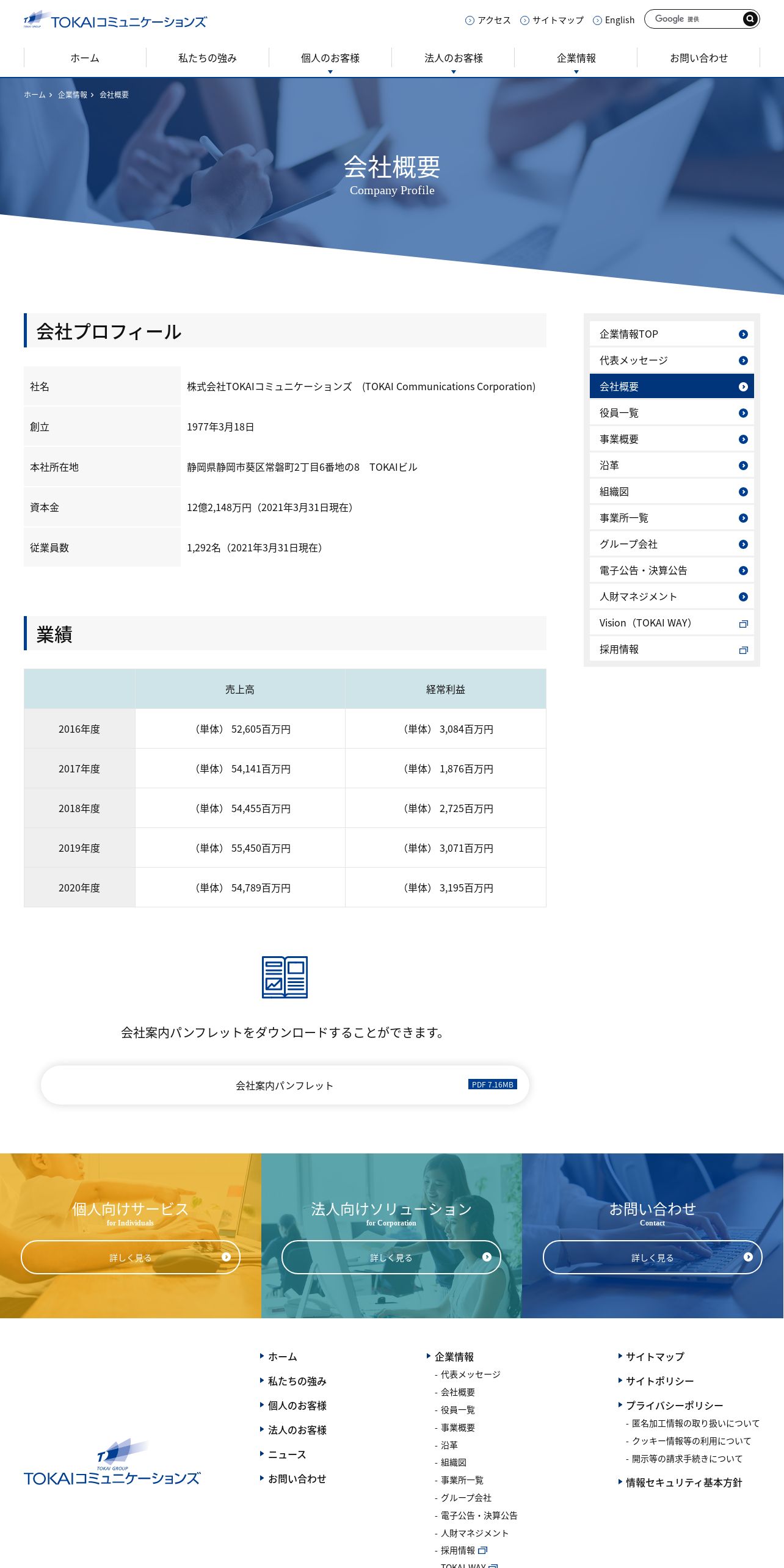
Task: Click arrow icon in 個人向けサービス 詳しく見る button
Action: [226, 1257]
